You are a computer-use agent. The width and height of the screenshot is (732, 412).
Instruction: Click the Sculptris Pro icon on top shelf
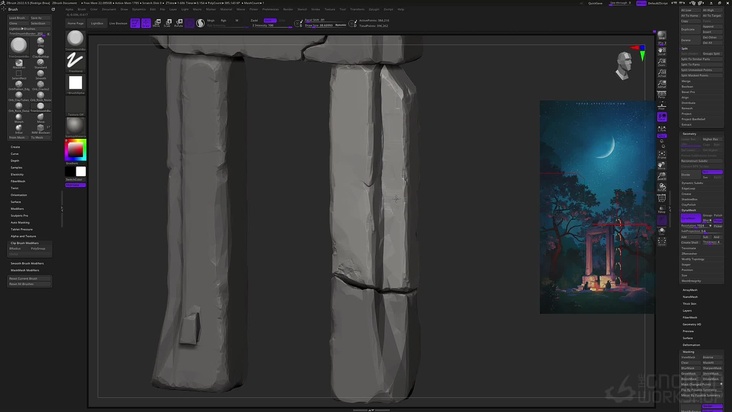tap(200, 23)
